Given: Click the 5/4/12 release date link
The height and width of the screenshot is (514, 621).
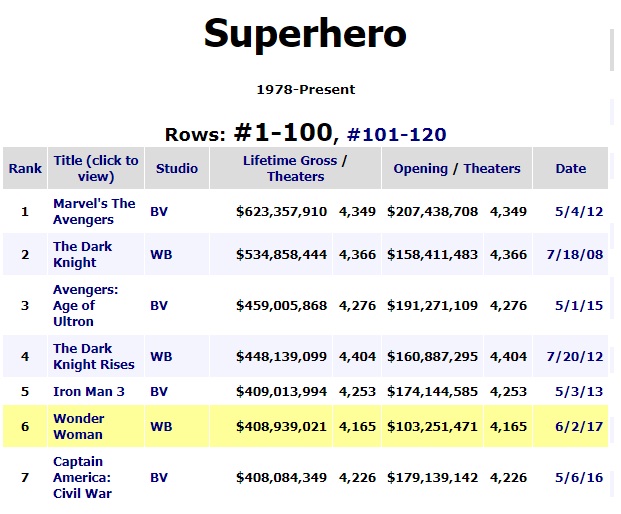Looking at the screenshot, I should [586, 212].
